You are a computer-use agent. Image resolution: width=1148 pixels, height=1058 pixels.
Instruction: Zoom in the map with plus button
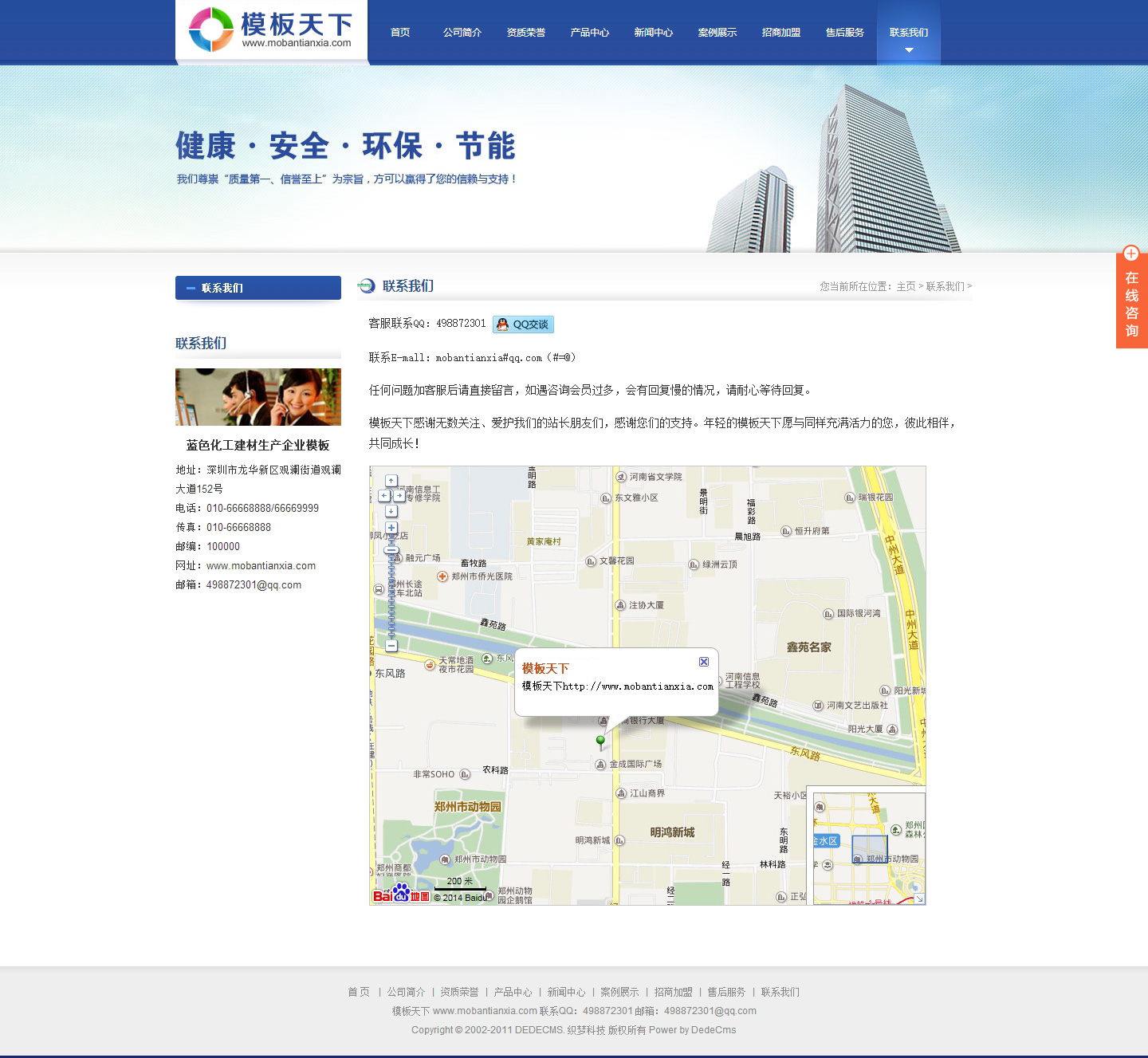391,528
